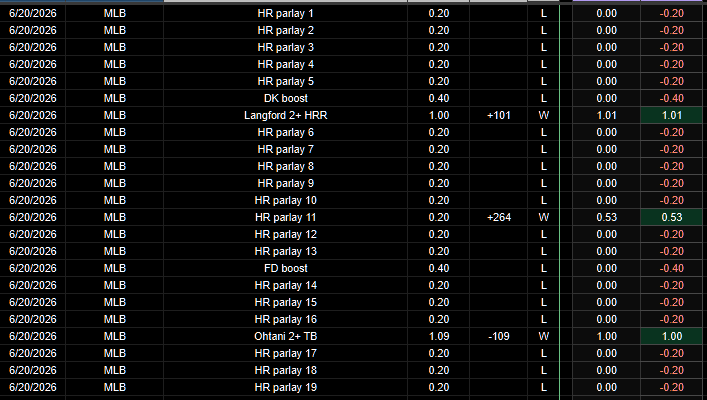Select the "HR parlay 1" cell
This screenshot has width=707, height=400.
[285, 14]
